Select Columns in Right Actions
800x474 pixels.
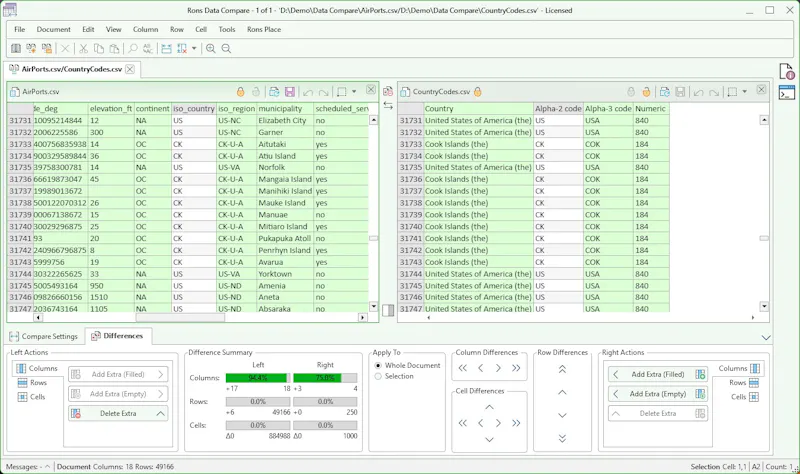pos(739,368)
